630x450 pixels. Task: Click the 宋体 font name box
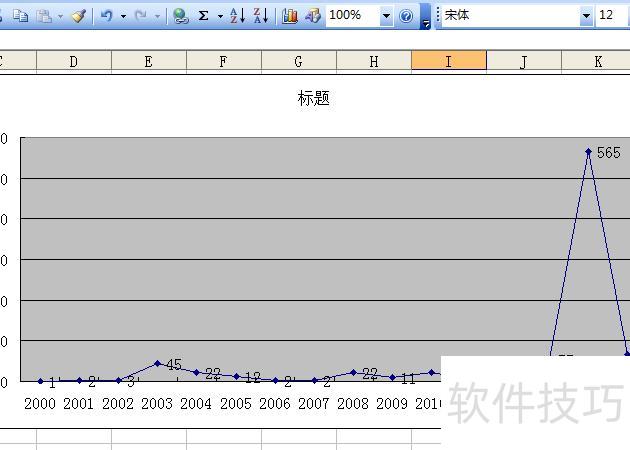pos(511,16)
